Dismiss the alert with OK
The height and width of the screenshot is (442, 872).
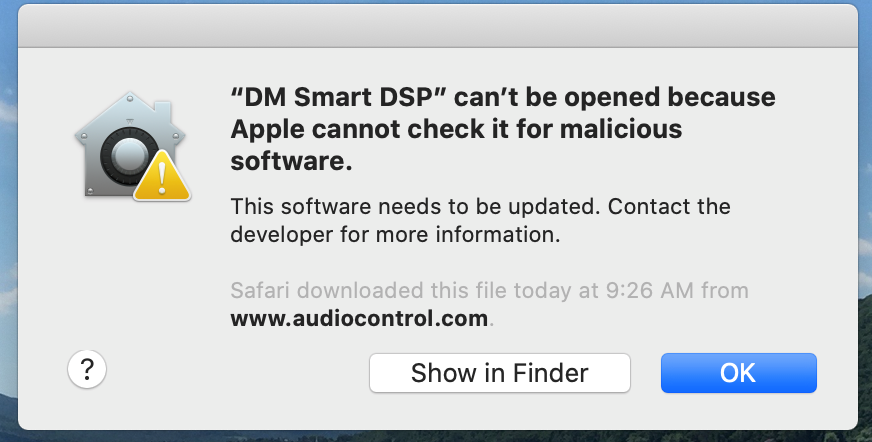click(739, 373)
